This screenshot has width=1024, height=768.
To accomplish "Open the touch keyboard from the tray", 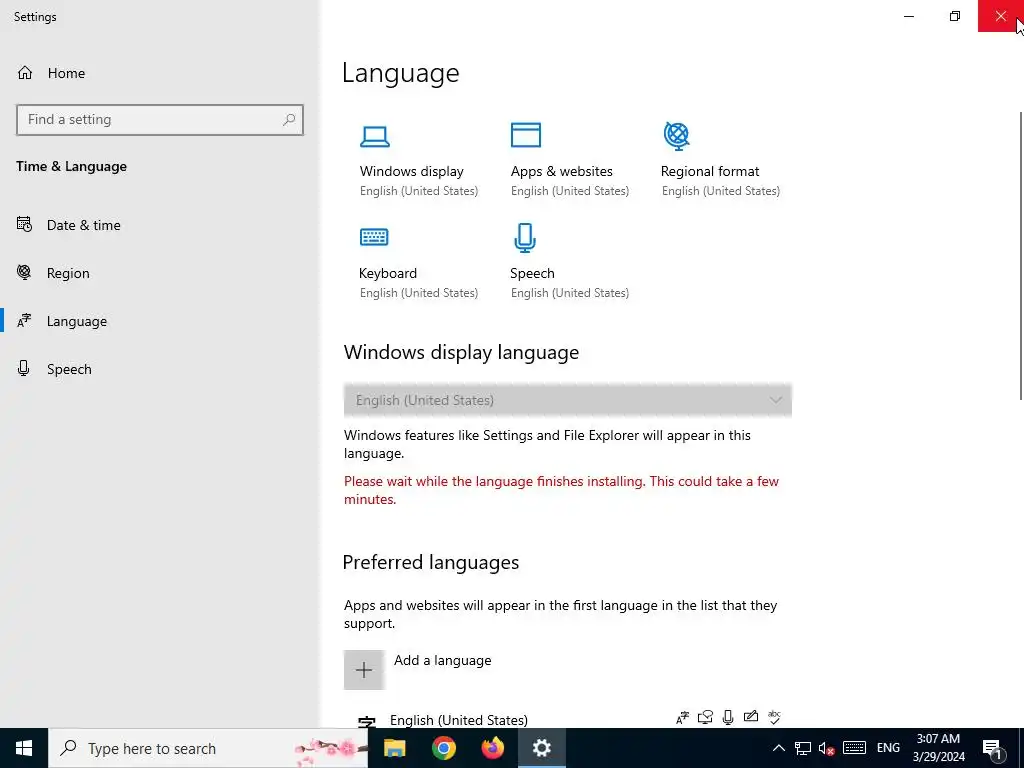I will tap(854, 748).
